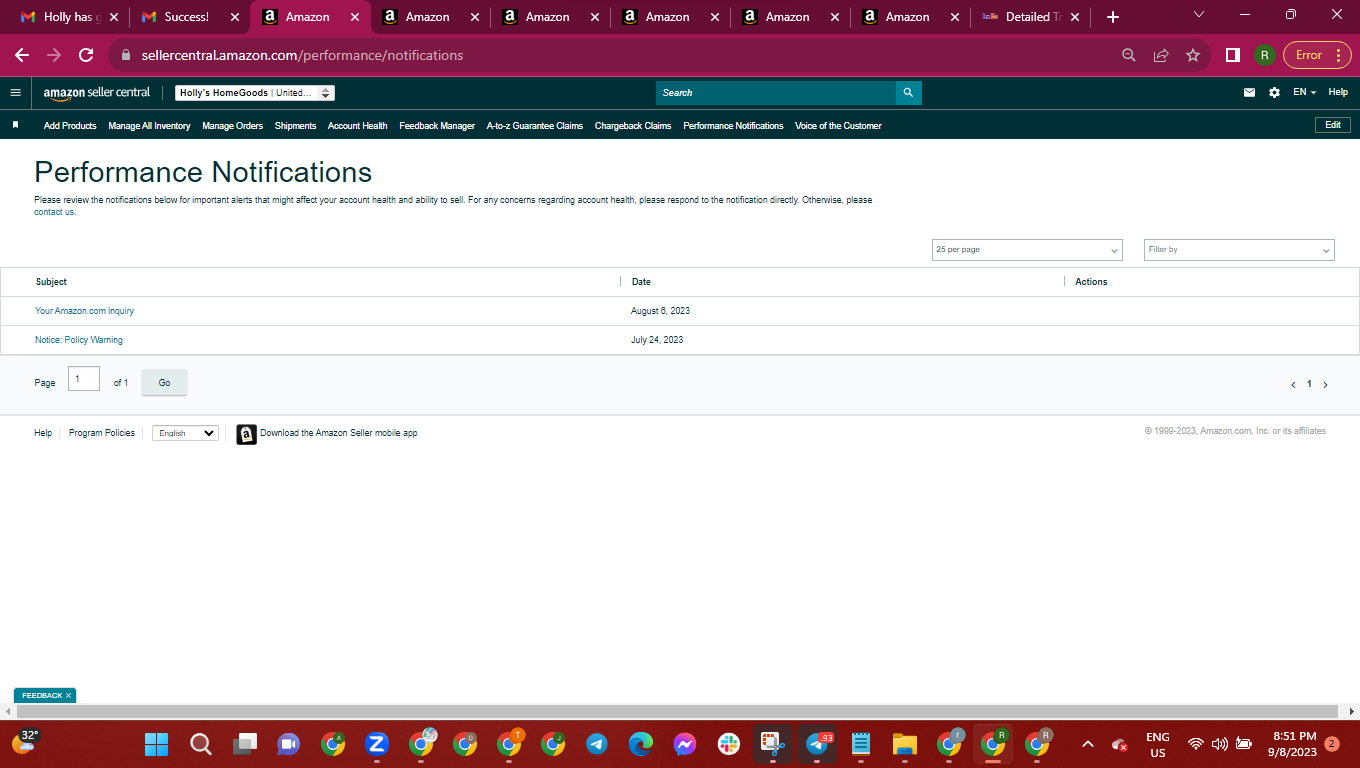The image size is (1360, 768).
Task: Open the Windows Start menu
Action: [157, 744]
